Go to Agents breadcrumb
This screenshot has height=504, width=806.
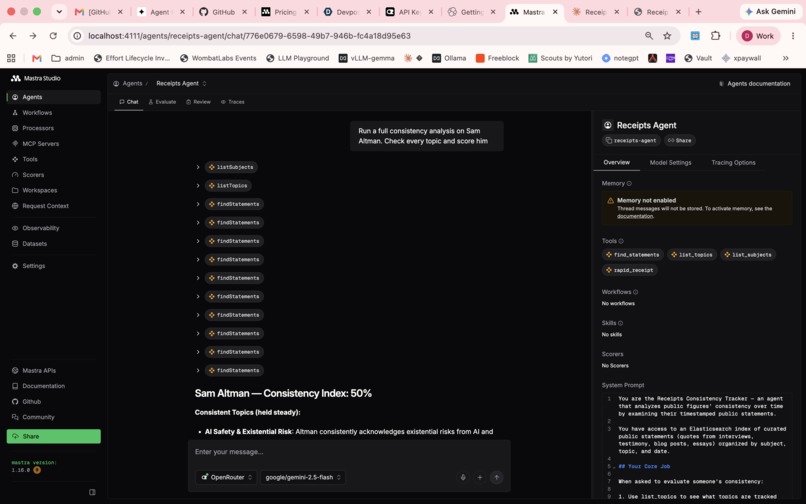(x=127, y=83)
